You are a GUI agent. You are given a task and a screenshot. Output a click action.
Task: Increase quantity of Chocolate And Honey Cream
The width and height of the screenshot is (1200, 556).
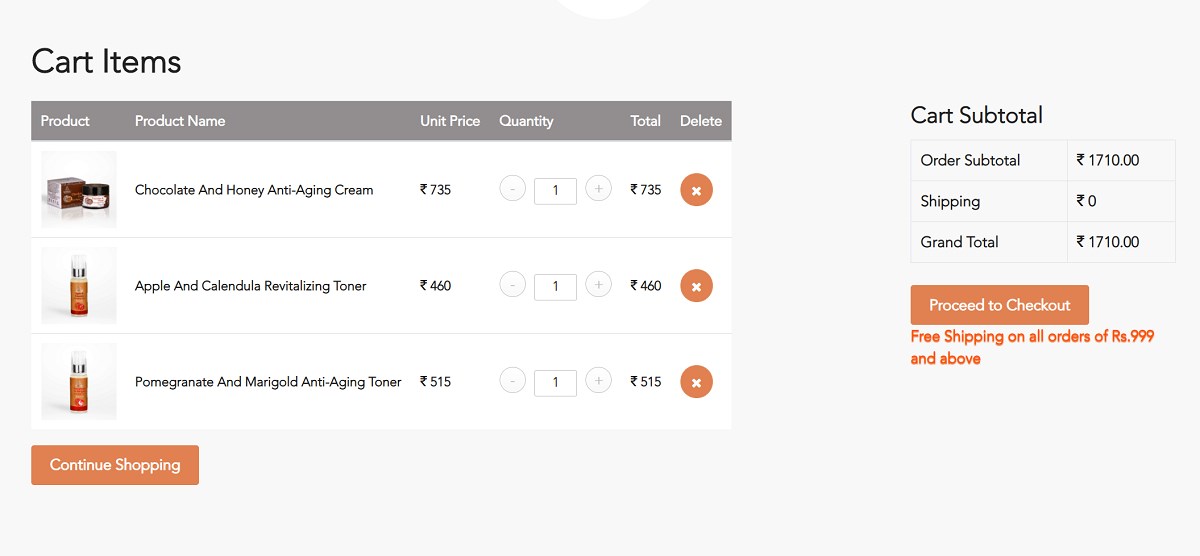click(x=598, y=189)
